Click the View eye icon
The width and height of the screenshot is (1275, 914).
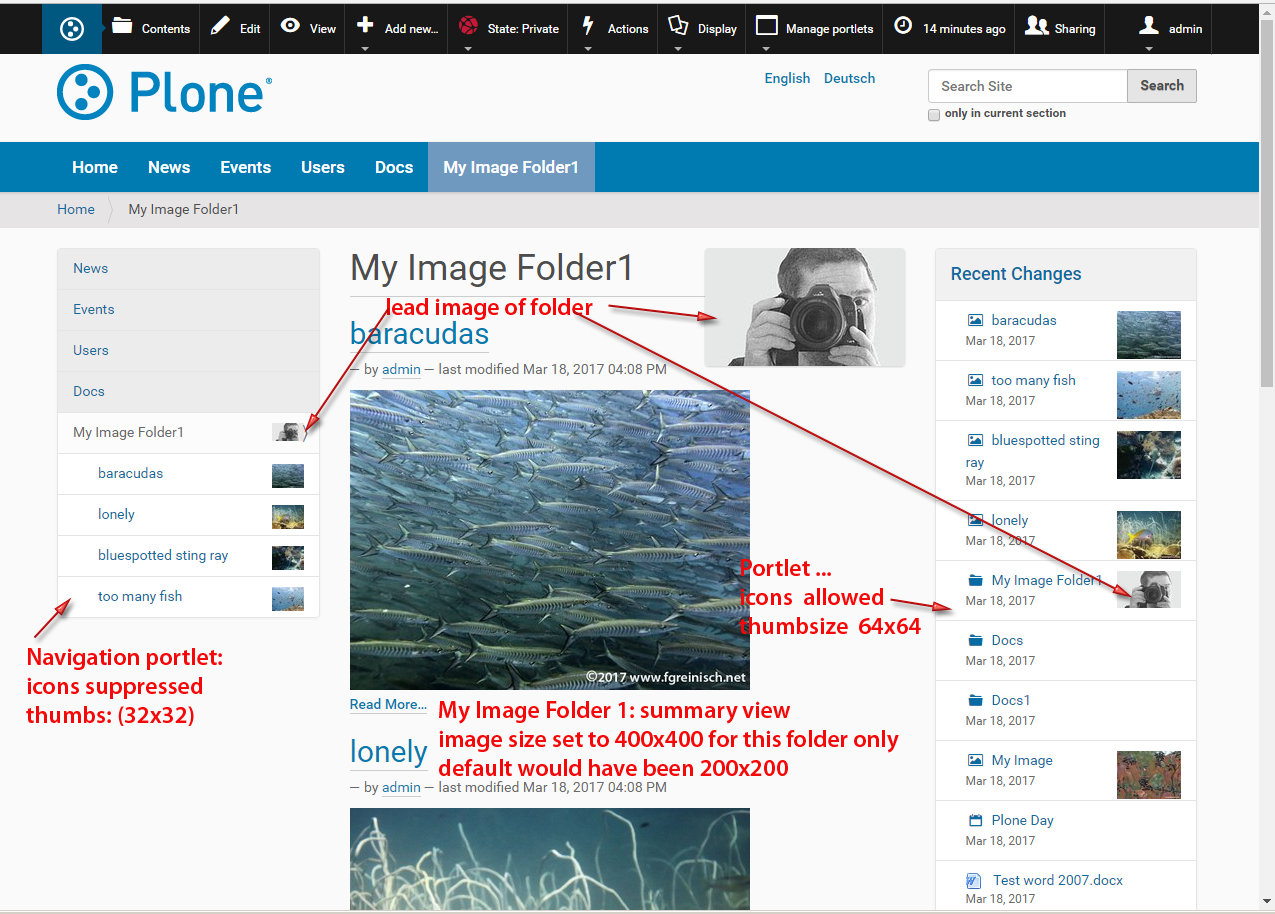point(291,26)
